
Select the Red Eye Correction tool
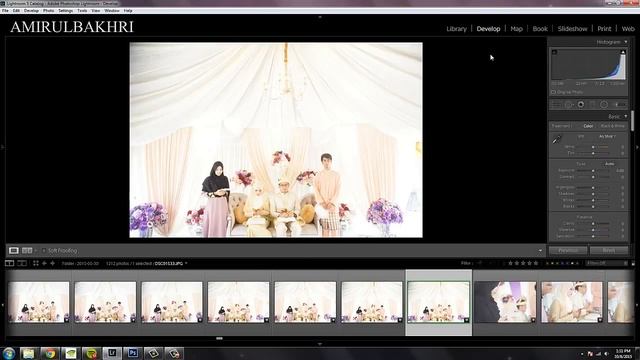(x=580, y=105)
